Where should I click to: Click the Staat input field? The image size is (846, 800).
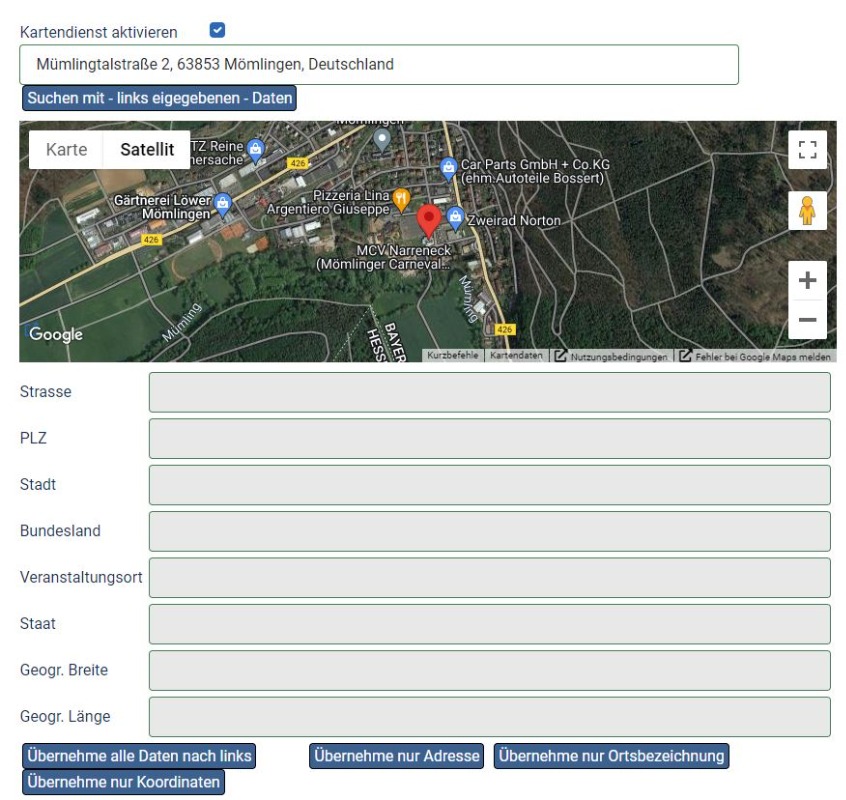click(489, 625)
